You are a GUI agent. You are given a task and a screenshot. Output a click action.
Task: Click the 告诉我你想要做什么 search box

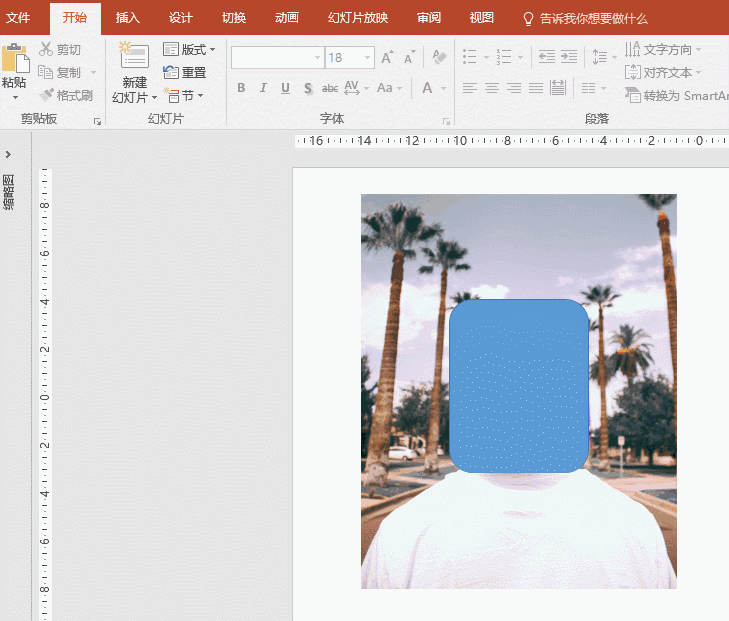coord(585,19)
